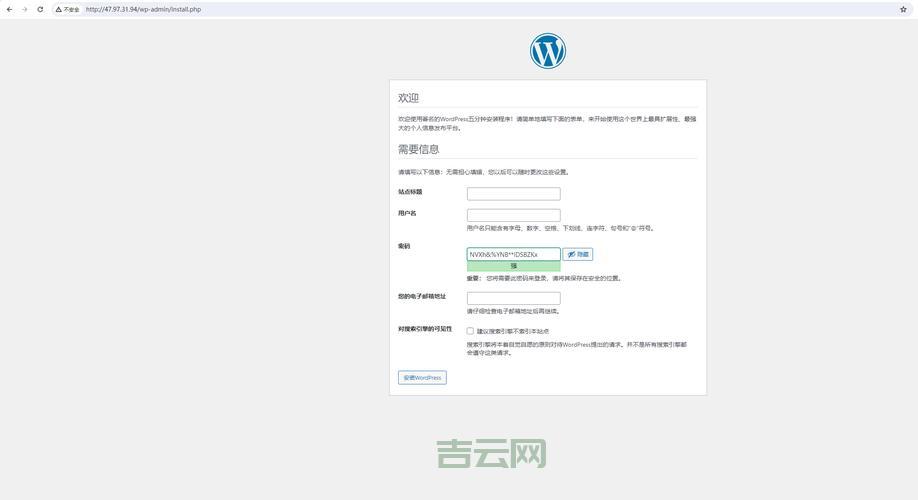Reload the page with the refresh icon
This screenshot has height=500, width=918.
click(40, 9)
